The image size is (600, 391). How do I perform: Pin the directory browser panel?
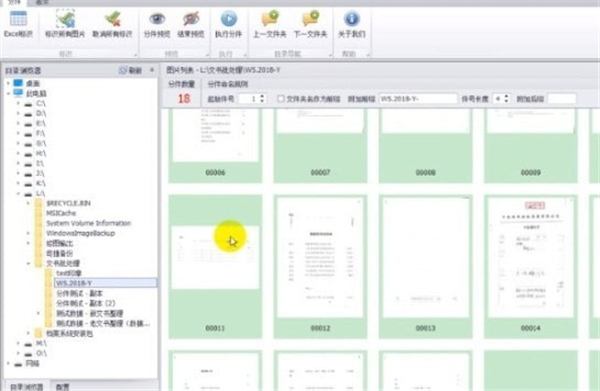tap(152, 70)
